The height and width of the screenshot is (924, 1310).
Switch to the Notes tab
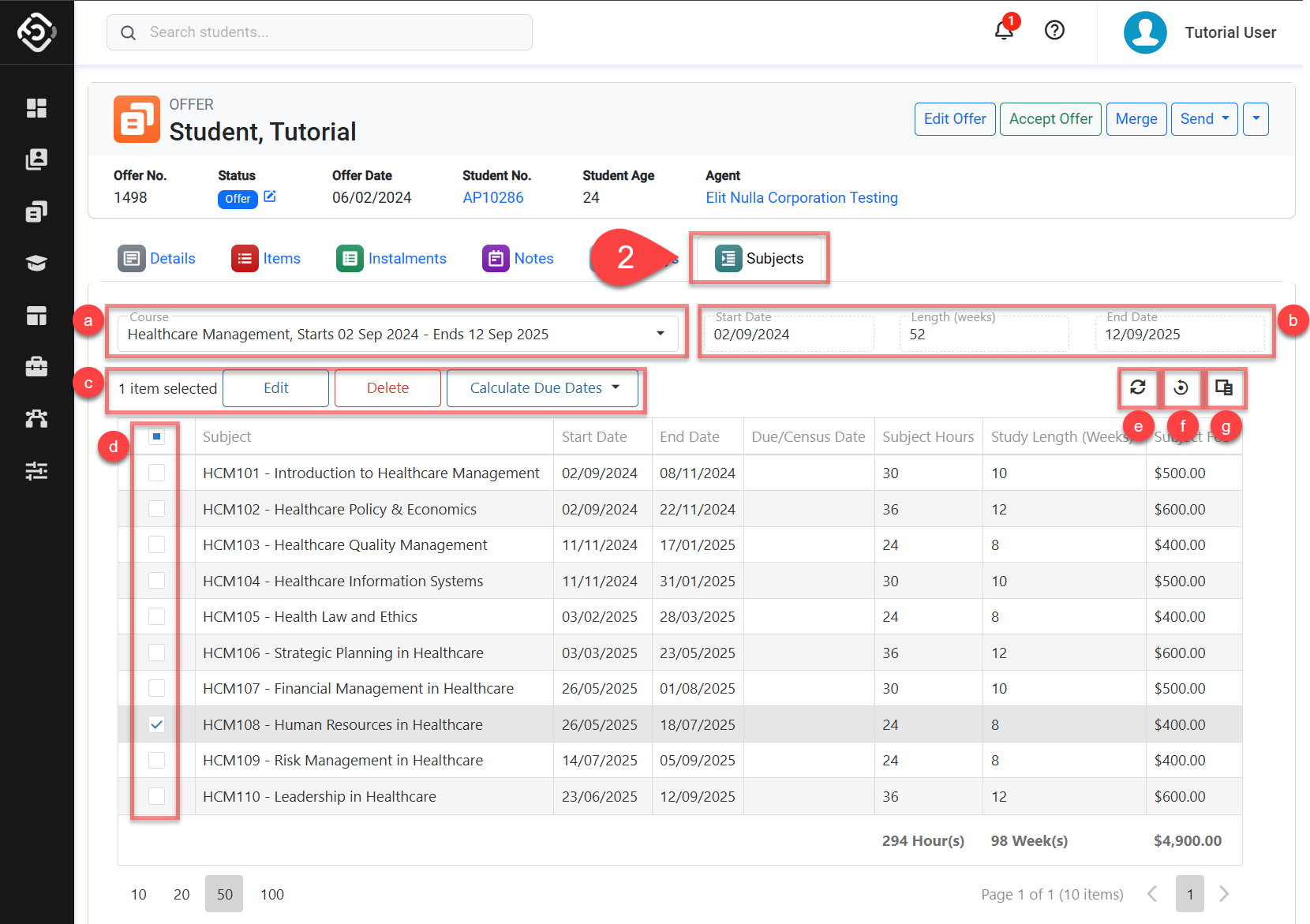tap(518, 258)
